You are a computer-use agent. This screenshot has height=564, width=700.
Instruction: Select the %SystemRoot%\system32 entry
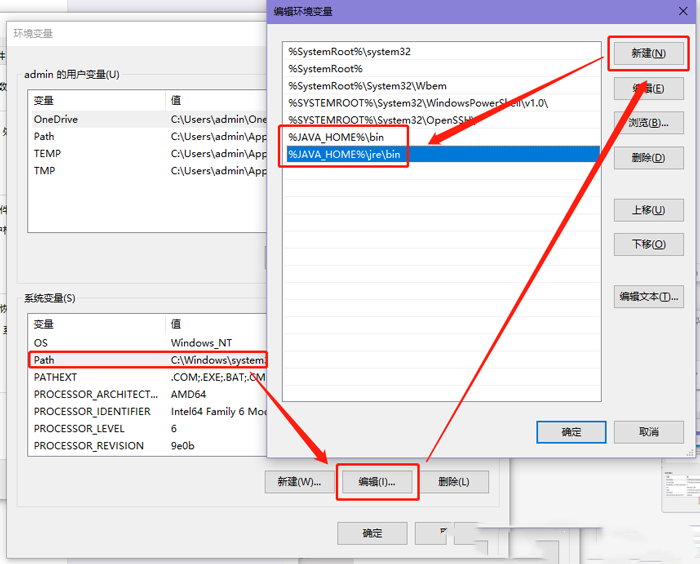(x=350, y=52)
